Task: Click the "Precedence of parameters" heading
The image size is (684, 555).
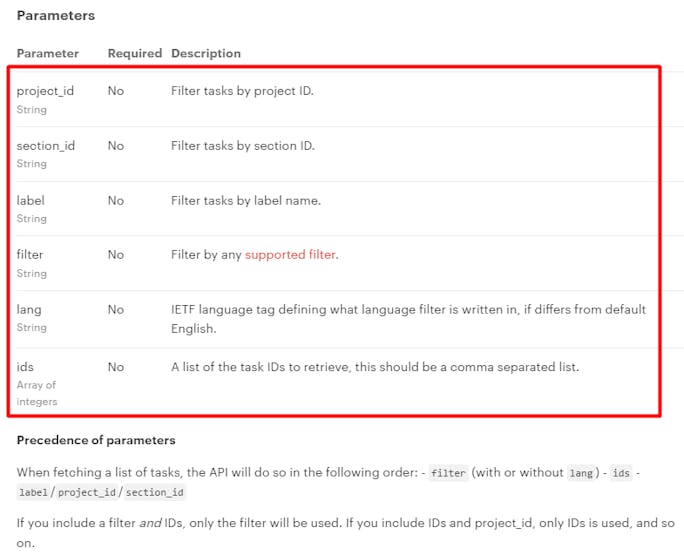Action: [96, 440]
